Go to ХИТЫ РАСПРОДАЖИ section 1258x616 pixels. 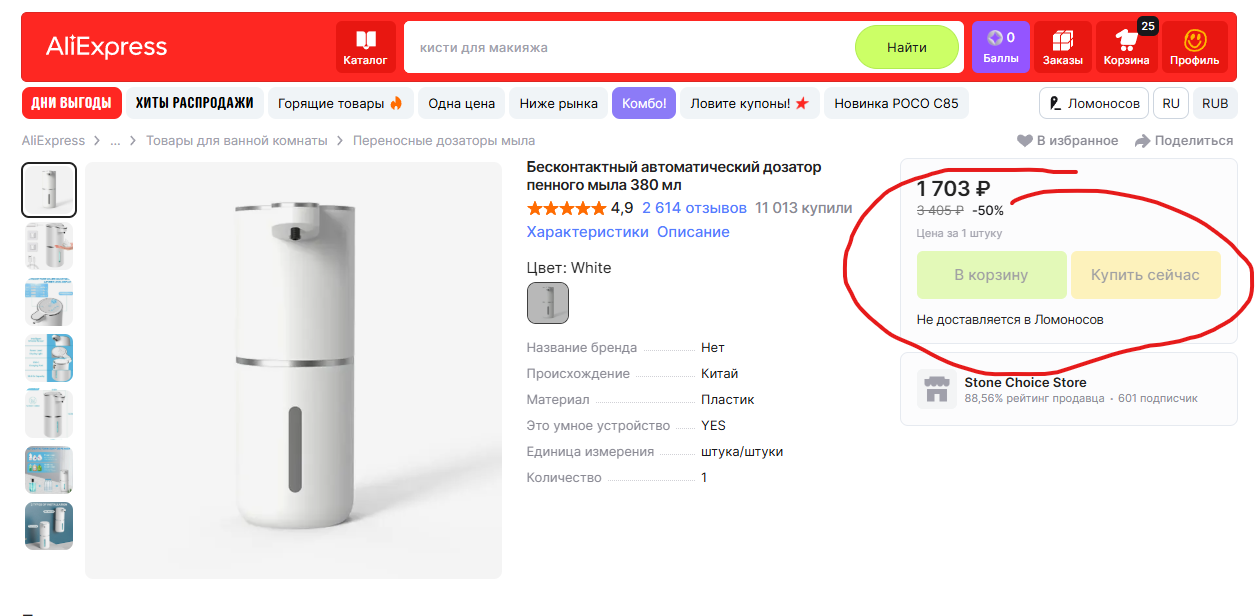195,103
